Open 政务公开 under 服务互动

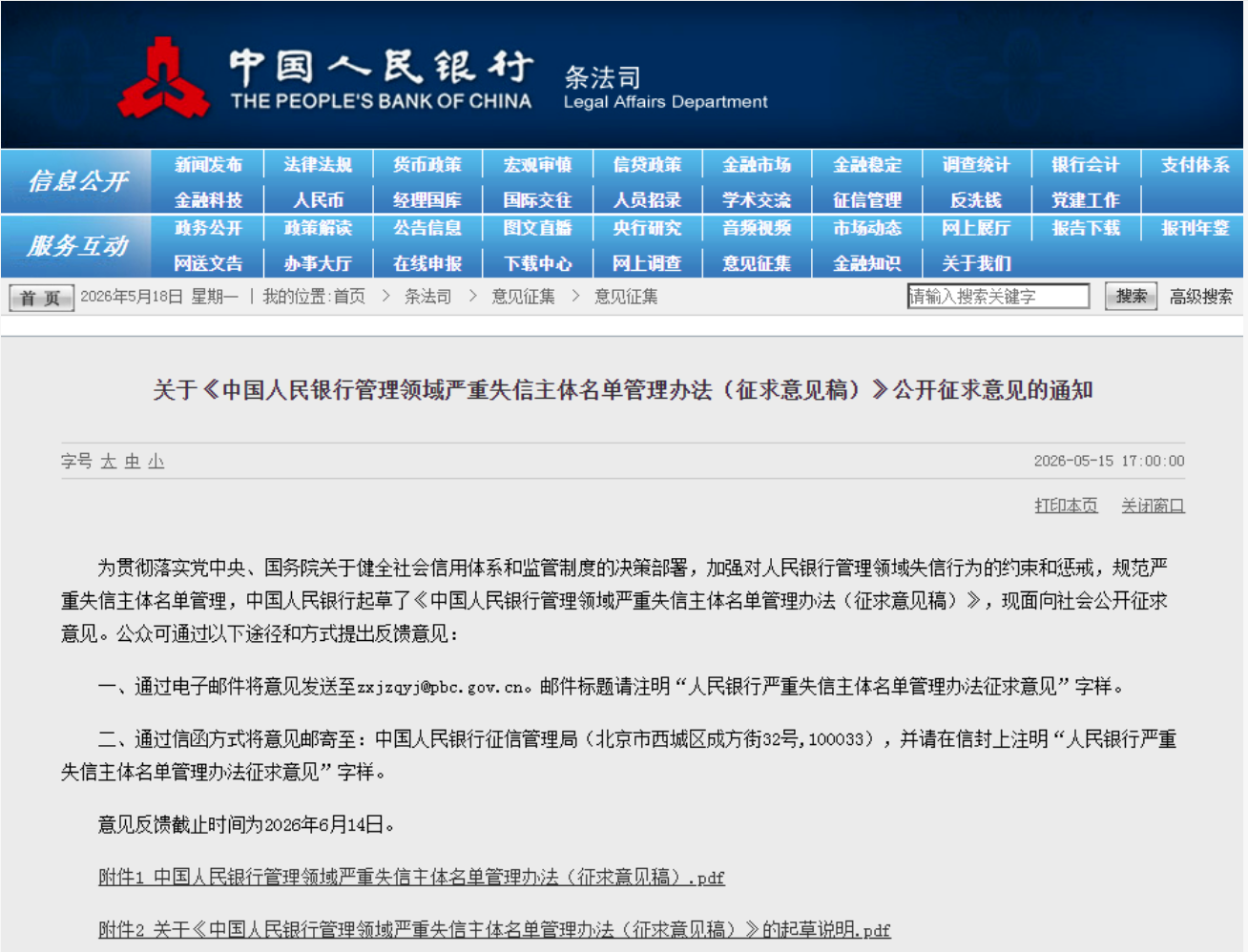click(x=208, y=228)
